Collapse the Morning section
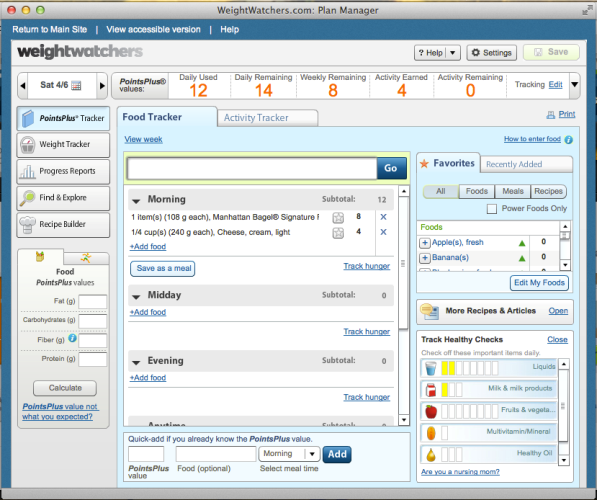Screen dimensions: 597x500 136,200
